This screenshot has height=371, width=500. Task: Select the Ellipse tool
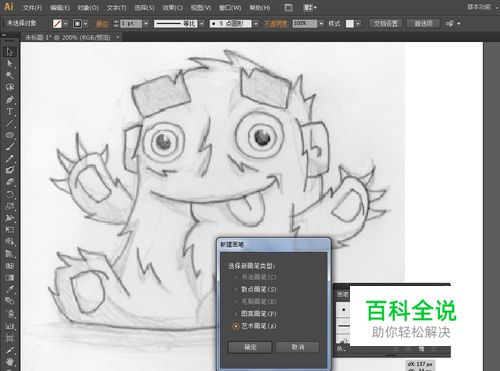(x=10, y=135)
